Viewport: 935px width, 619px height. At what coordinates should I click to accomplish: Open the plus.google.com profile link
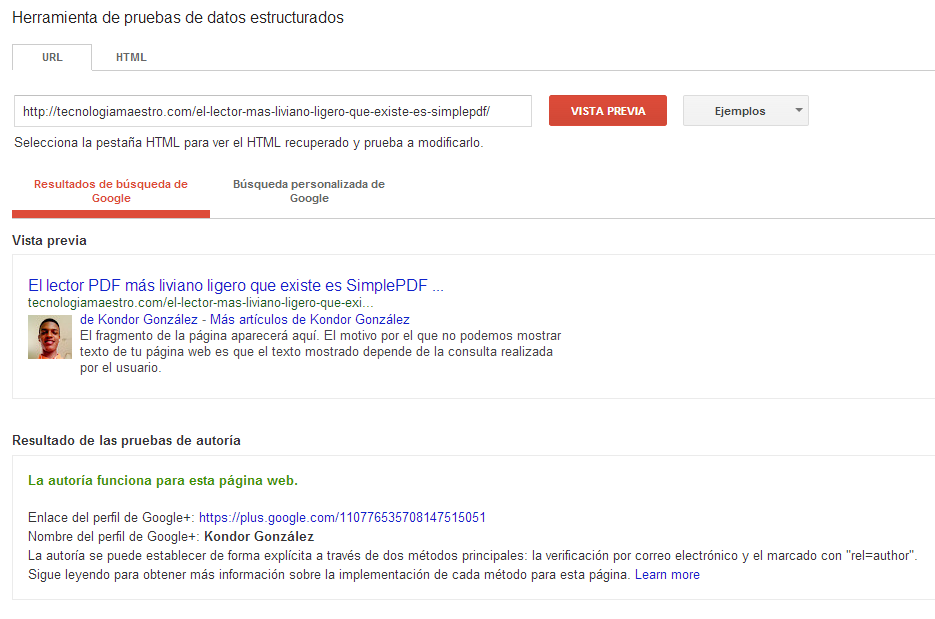[342, 518]
